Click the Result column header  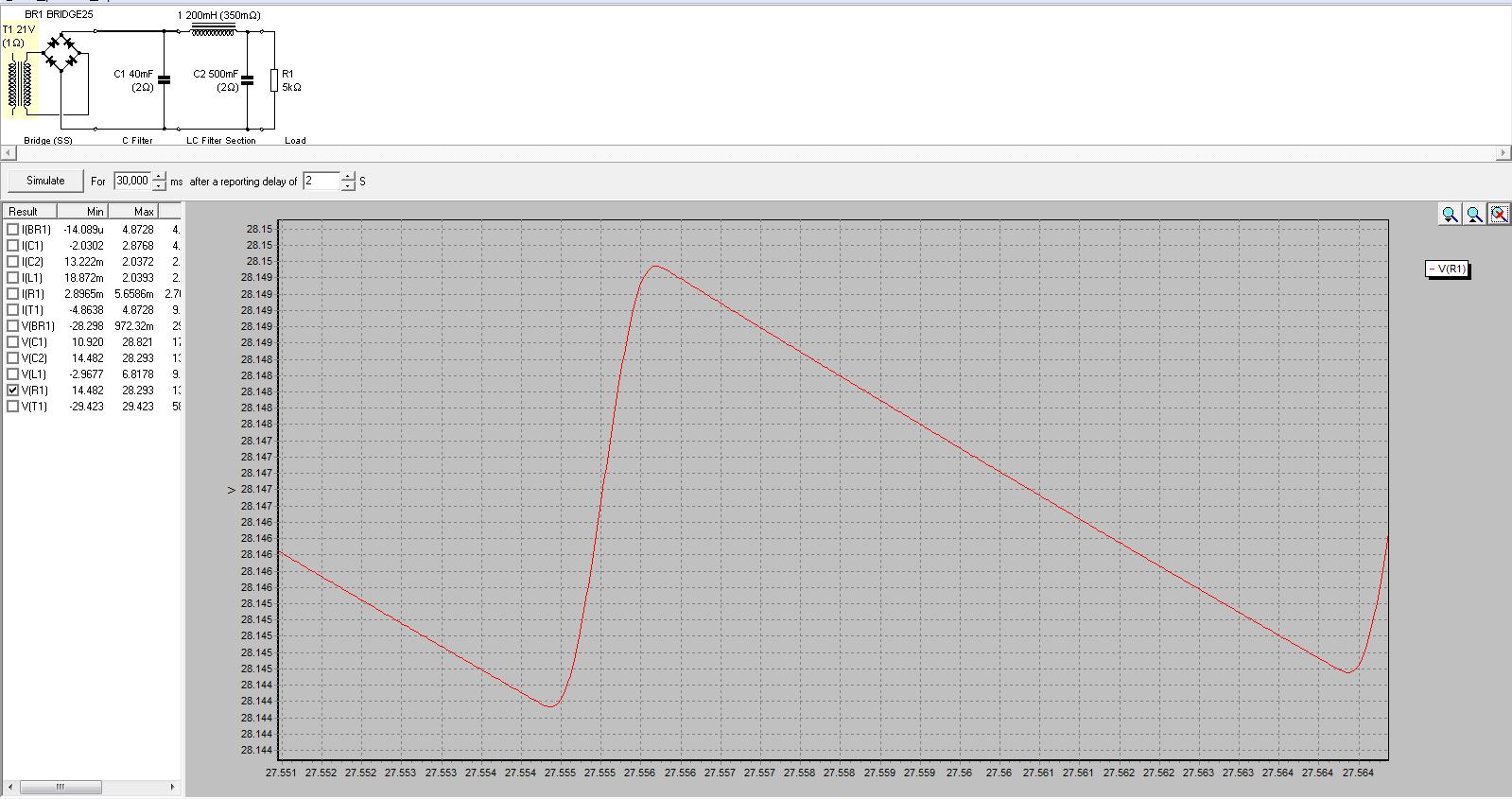(30, 211)
